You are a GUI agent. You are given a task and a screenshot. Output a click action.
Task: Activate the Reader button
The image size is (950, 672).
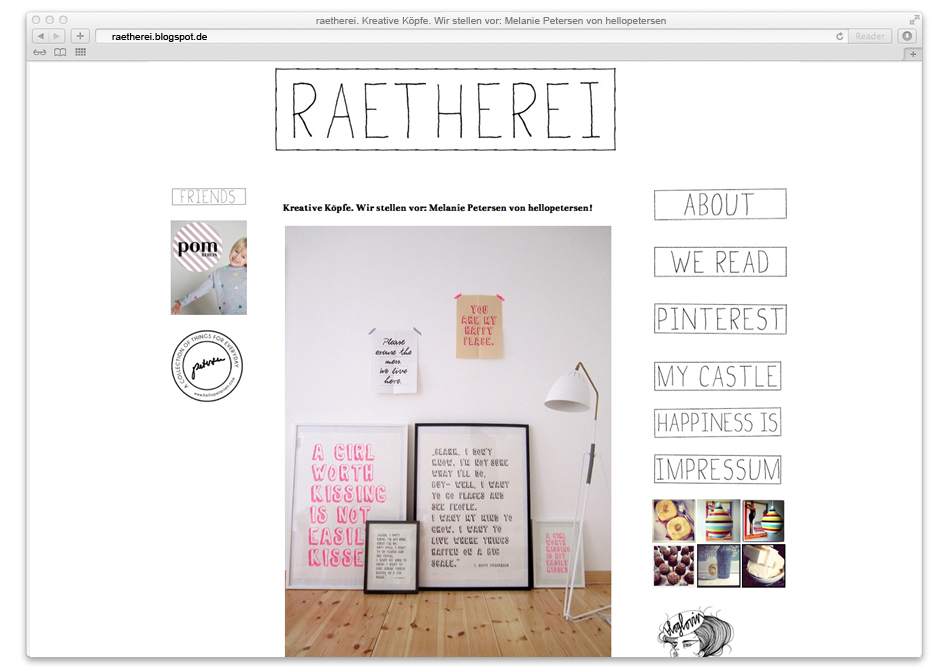(870, 36)
